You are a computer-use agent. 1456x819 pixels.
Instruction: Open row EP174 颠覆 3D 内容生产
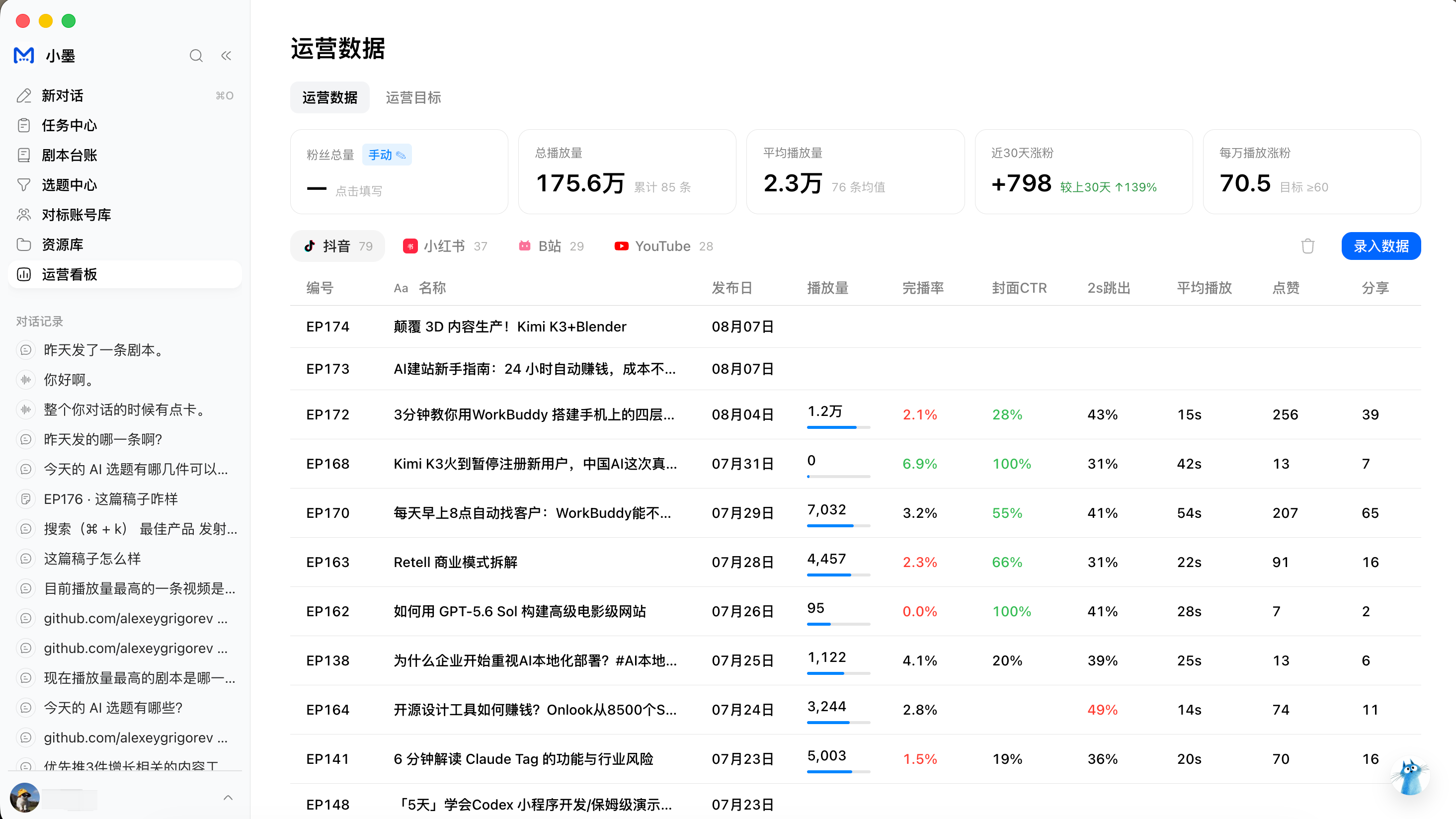[x=855, y=327]
